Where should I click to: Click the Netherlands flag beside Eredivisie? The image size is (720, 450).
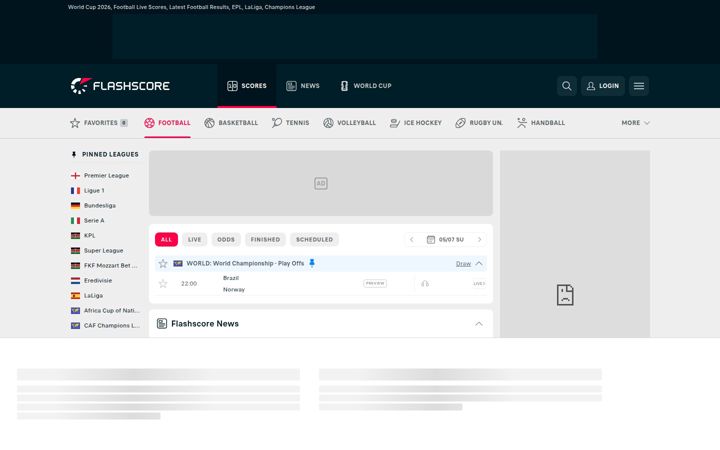click(75, 281)
